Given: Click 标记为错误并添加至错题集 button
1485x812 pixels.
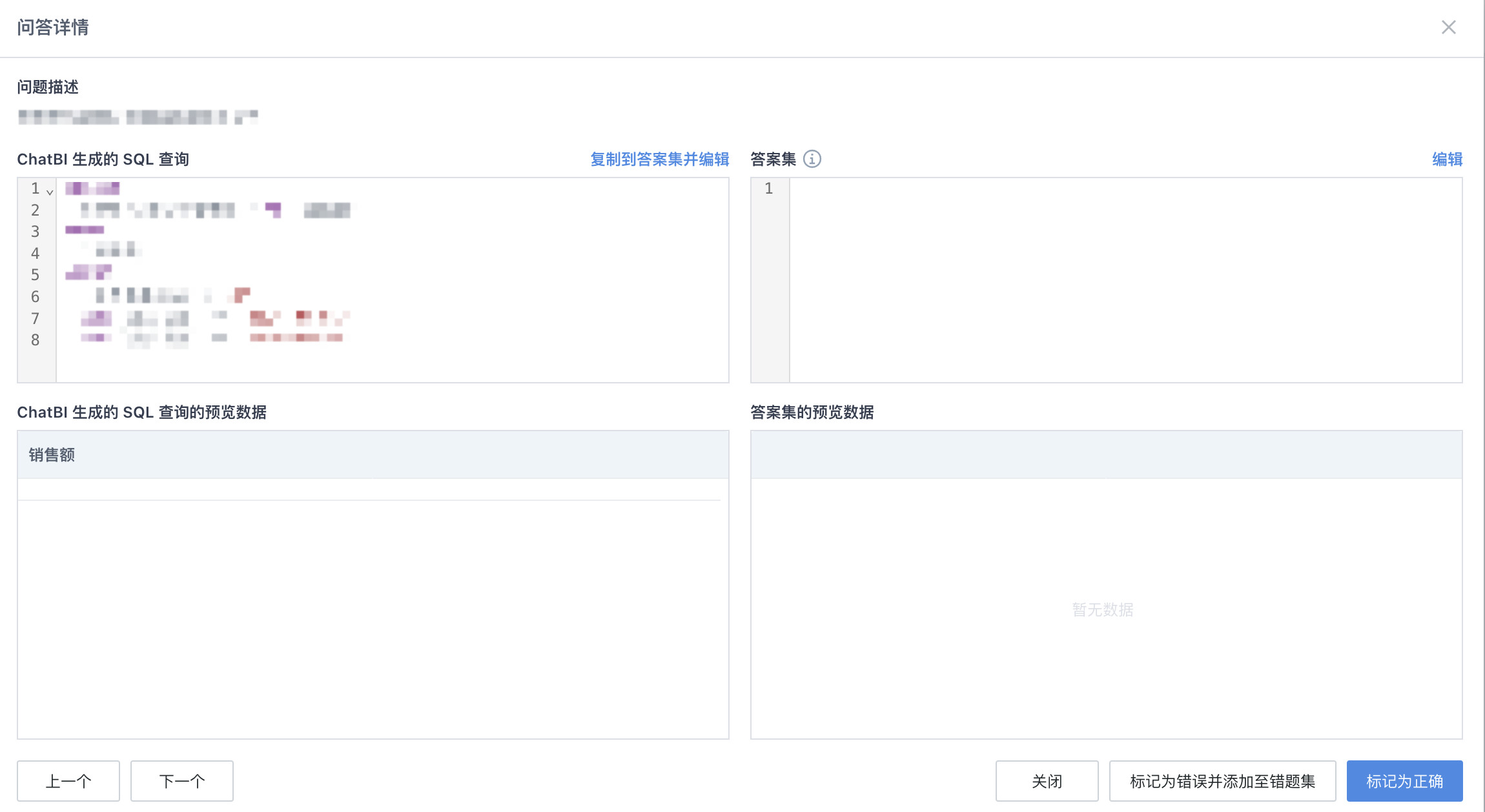Looking at the screenshot, I should 1222,781.
